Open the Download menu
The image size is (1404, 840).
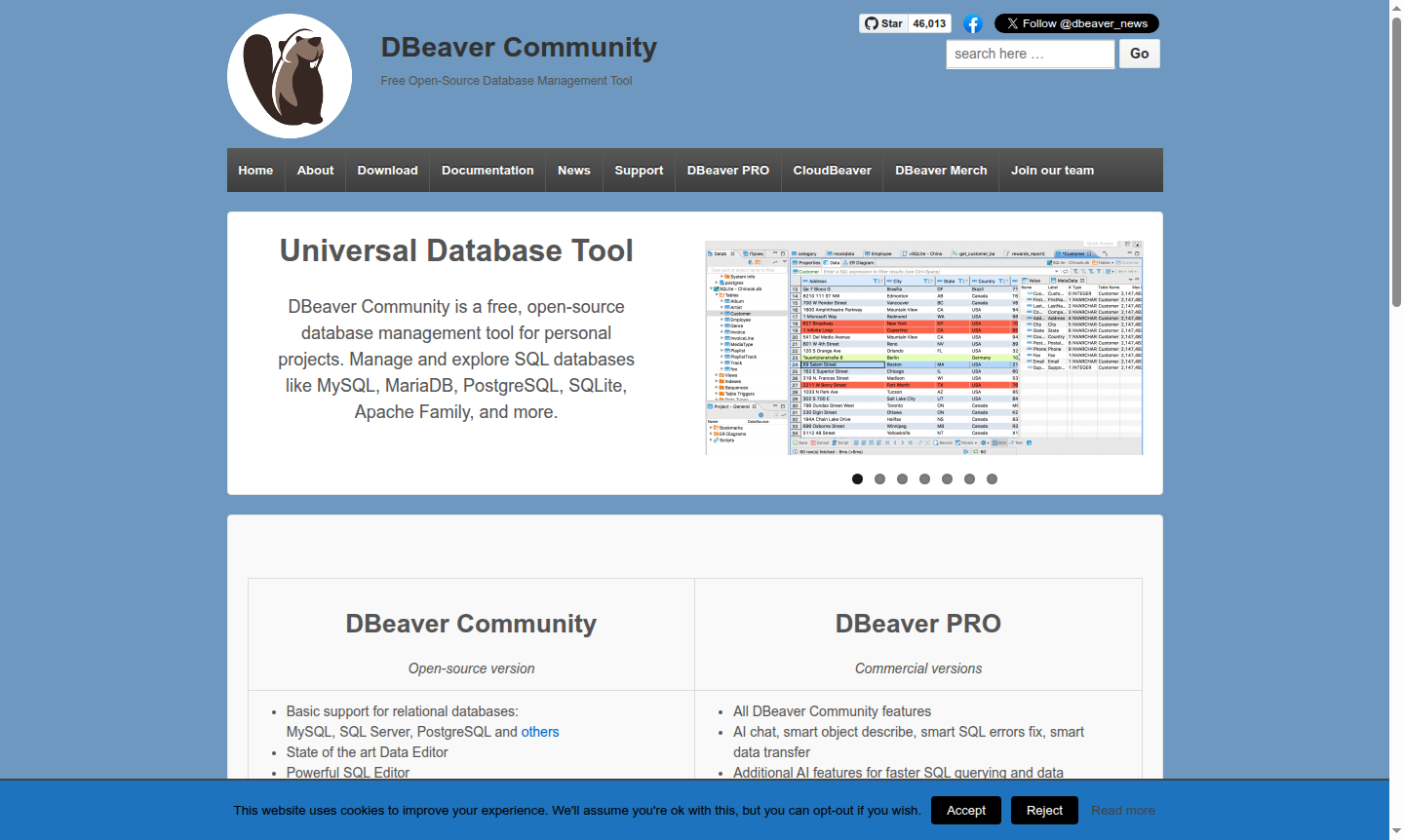387,170
